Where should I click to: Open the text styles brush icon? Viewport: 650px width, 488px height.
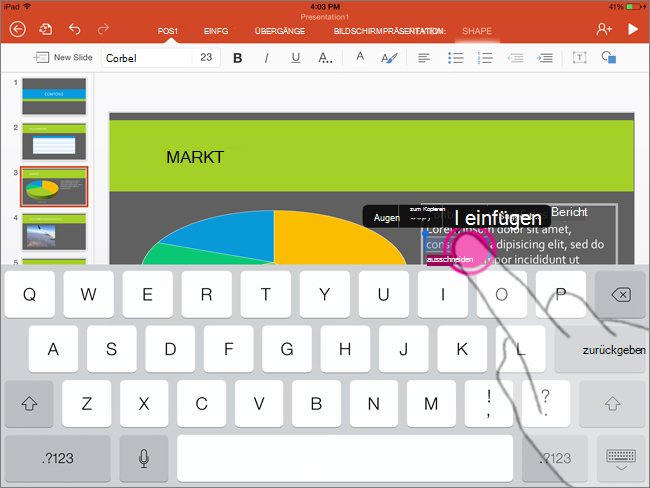389,58
